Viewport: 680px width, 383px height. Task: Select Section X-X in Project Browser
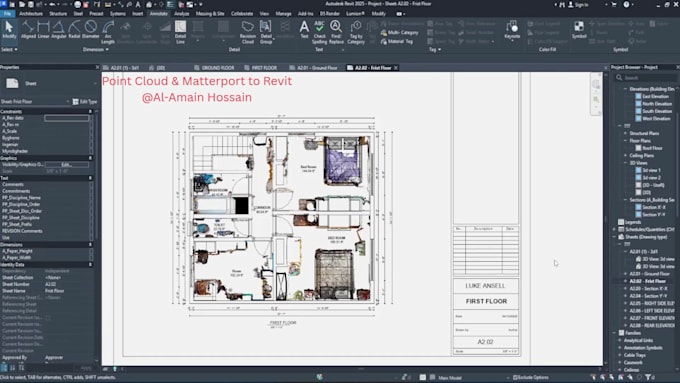pyautogui.click(x=654, y=207)
